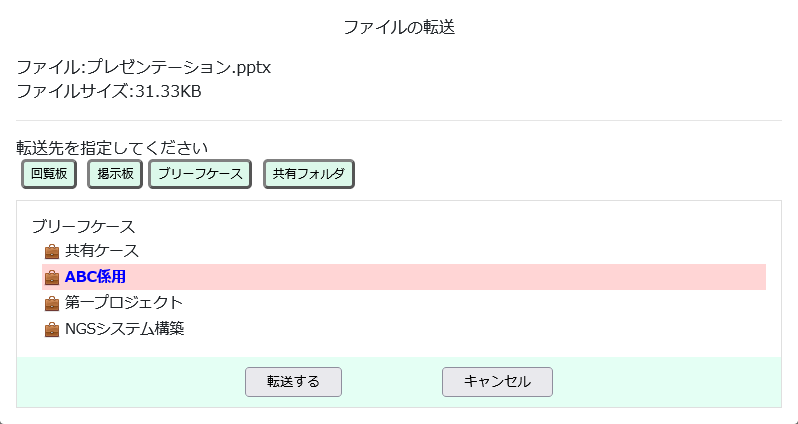Open the ブリーフケース destination button
Screen dimensions: 798x424
(200, 174)
